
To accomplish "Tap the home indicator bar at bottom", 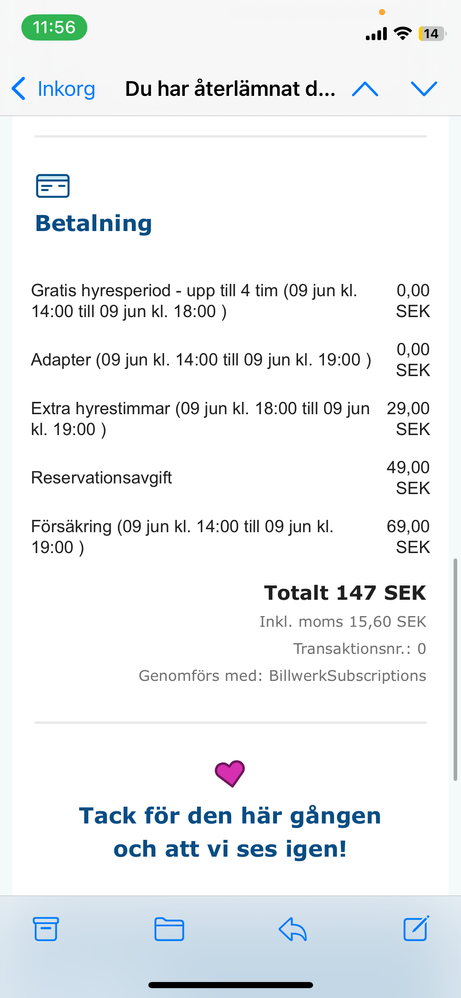I will coord(230,985).
